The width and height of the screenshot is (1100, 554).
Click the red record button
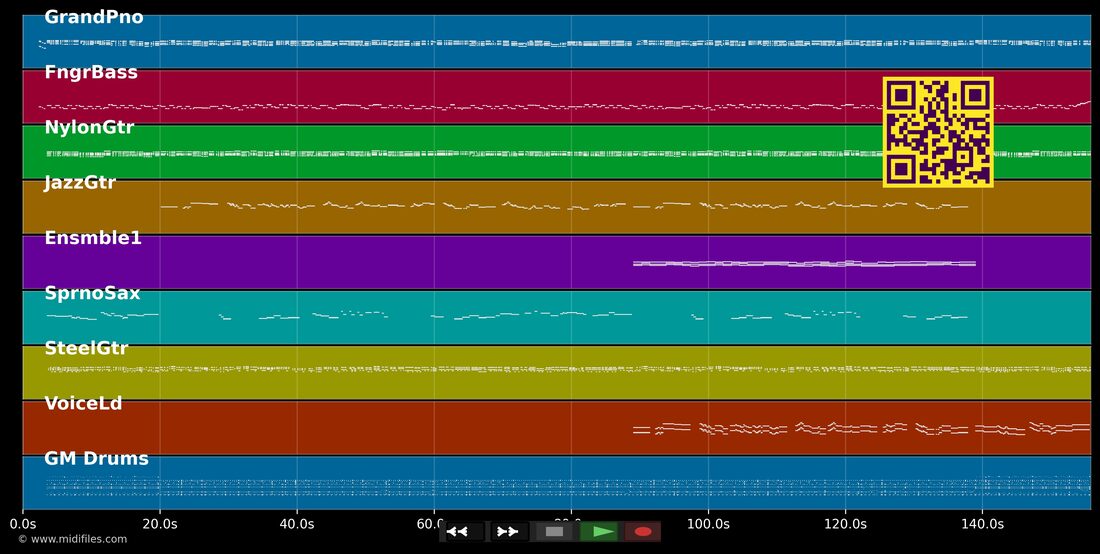pos(643,532)
